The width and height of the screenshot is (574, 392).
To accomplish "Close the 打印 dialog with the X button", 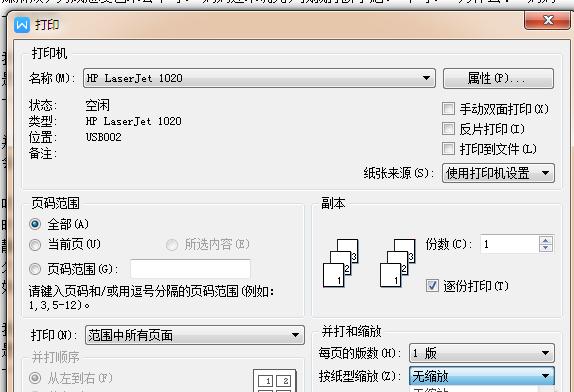I will (x=548, y=20).
